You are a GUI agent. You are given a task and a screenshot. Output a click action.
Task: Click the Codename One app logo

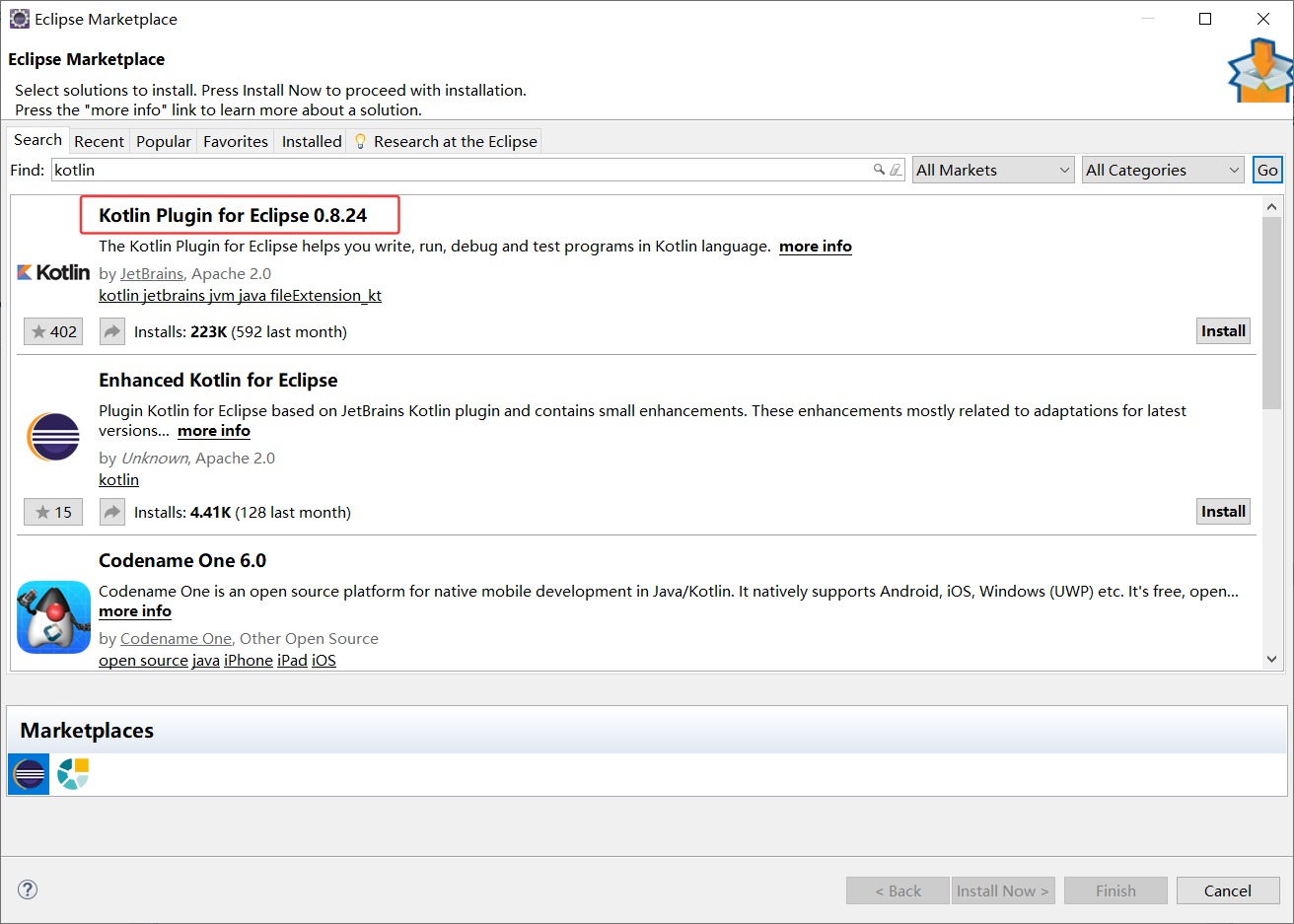coord(53,617)
